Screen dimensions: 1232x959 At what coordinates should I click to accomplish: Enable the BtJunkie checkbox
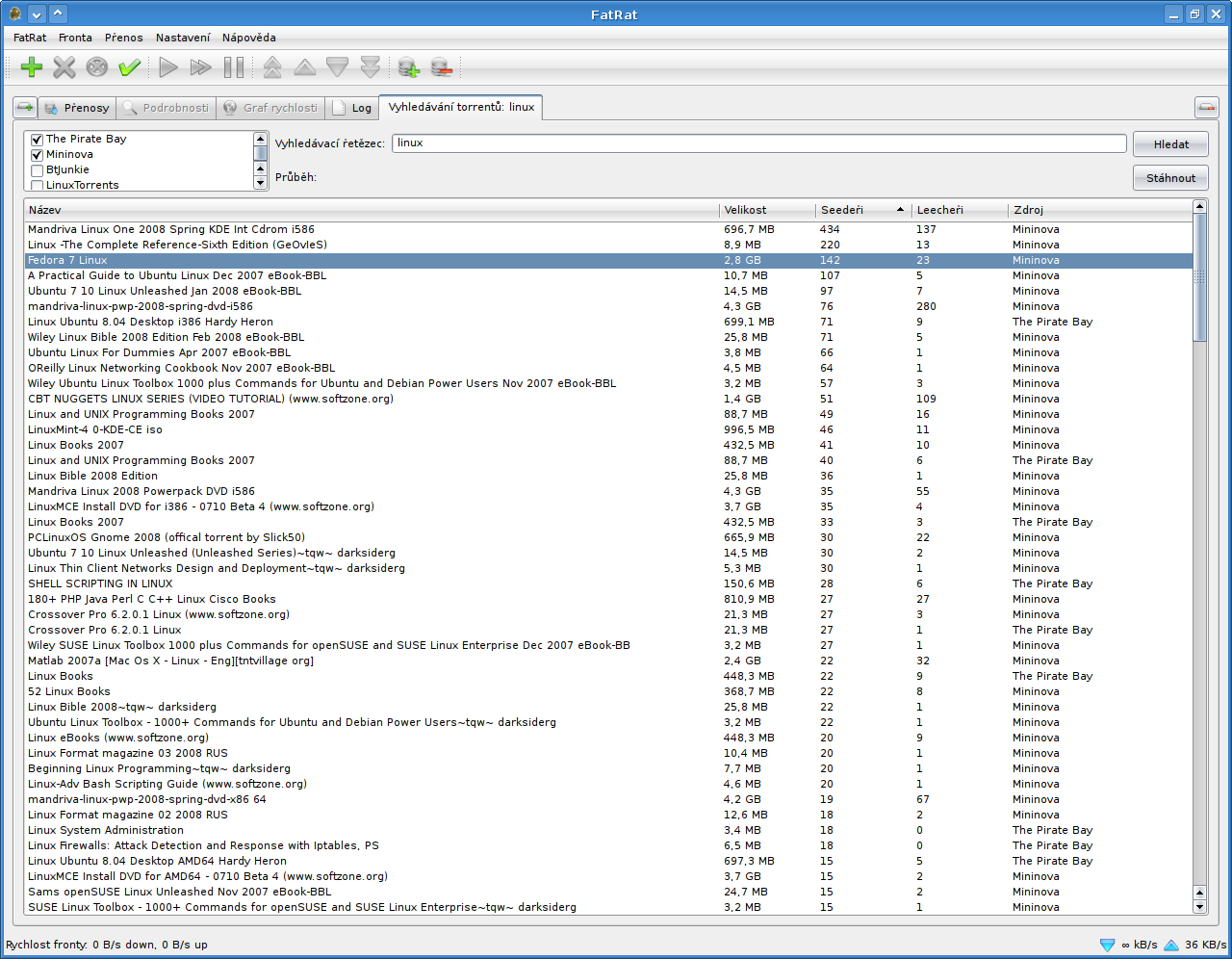[x=38, y=170]
